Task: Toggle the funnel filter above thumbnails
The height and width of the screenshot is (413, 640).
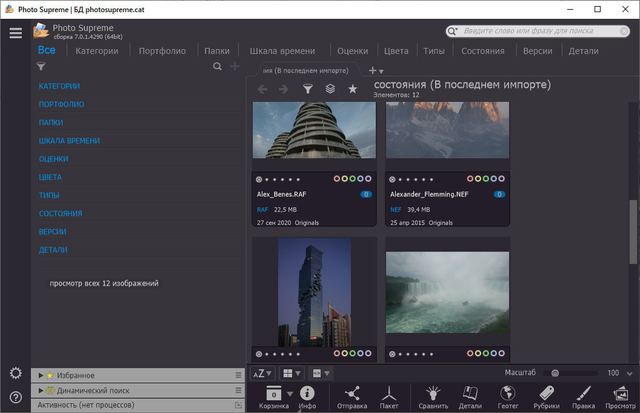Action: click(308, 89)
